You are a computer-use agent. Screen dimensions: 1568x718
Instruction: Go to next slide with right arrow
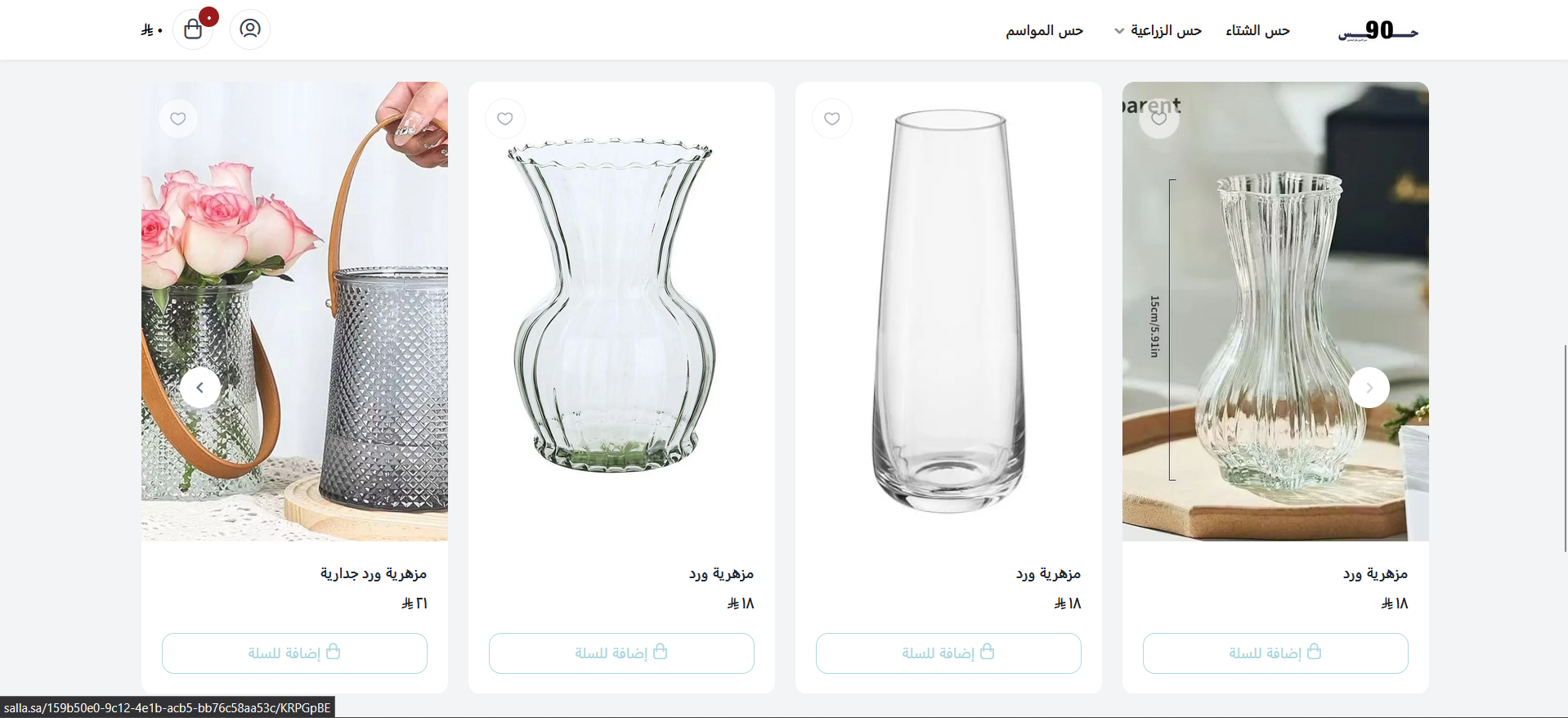(x=1369, y=388)
